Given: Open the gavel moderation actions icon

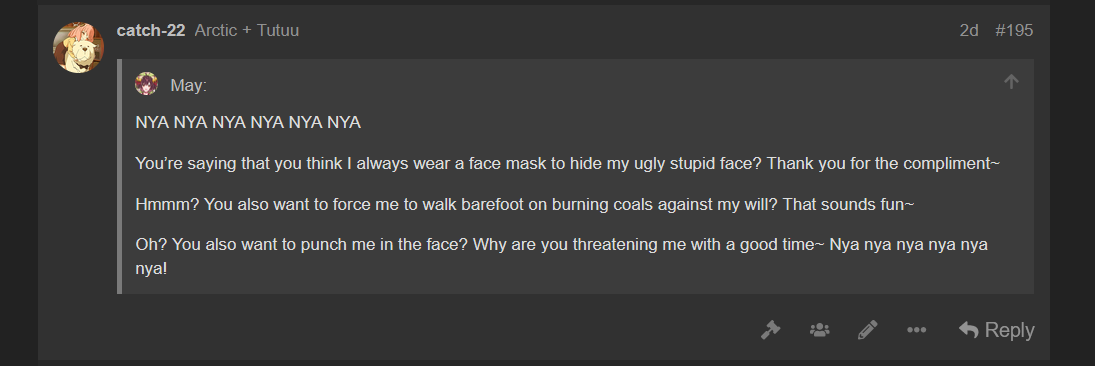Looking at the screenshot, I should click(x=770, y=330).
